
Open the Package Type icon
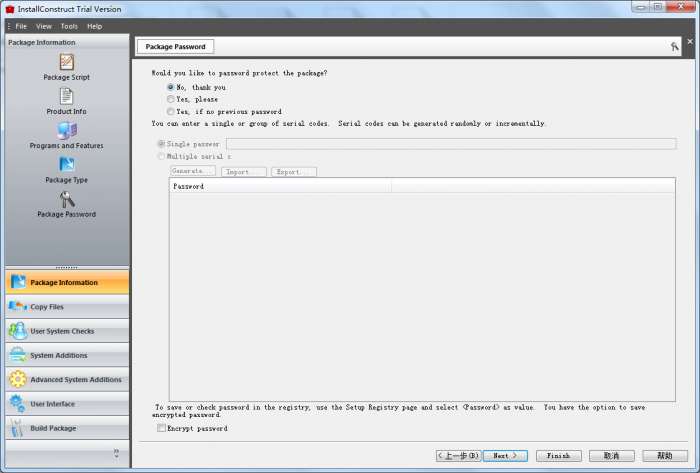(x=67, y=165)
